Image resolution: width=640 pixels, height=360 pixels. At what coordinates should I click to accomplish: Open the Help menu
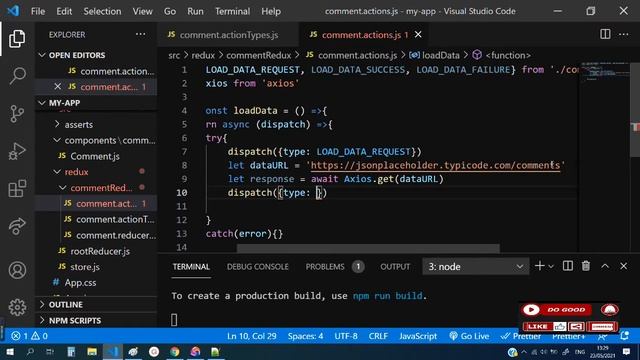pos(271,11)
